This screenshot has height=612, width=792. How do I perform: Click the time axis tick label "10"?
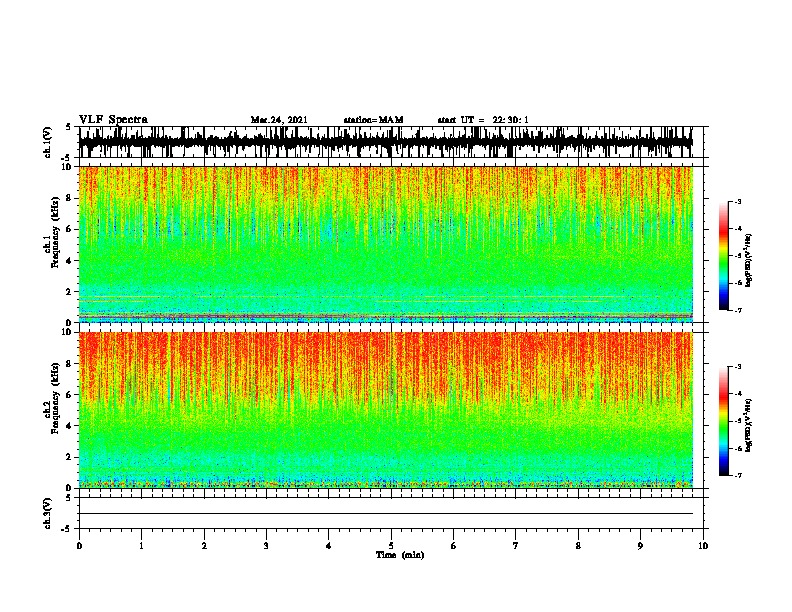tap(703, 546)
